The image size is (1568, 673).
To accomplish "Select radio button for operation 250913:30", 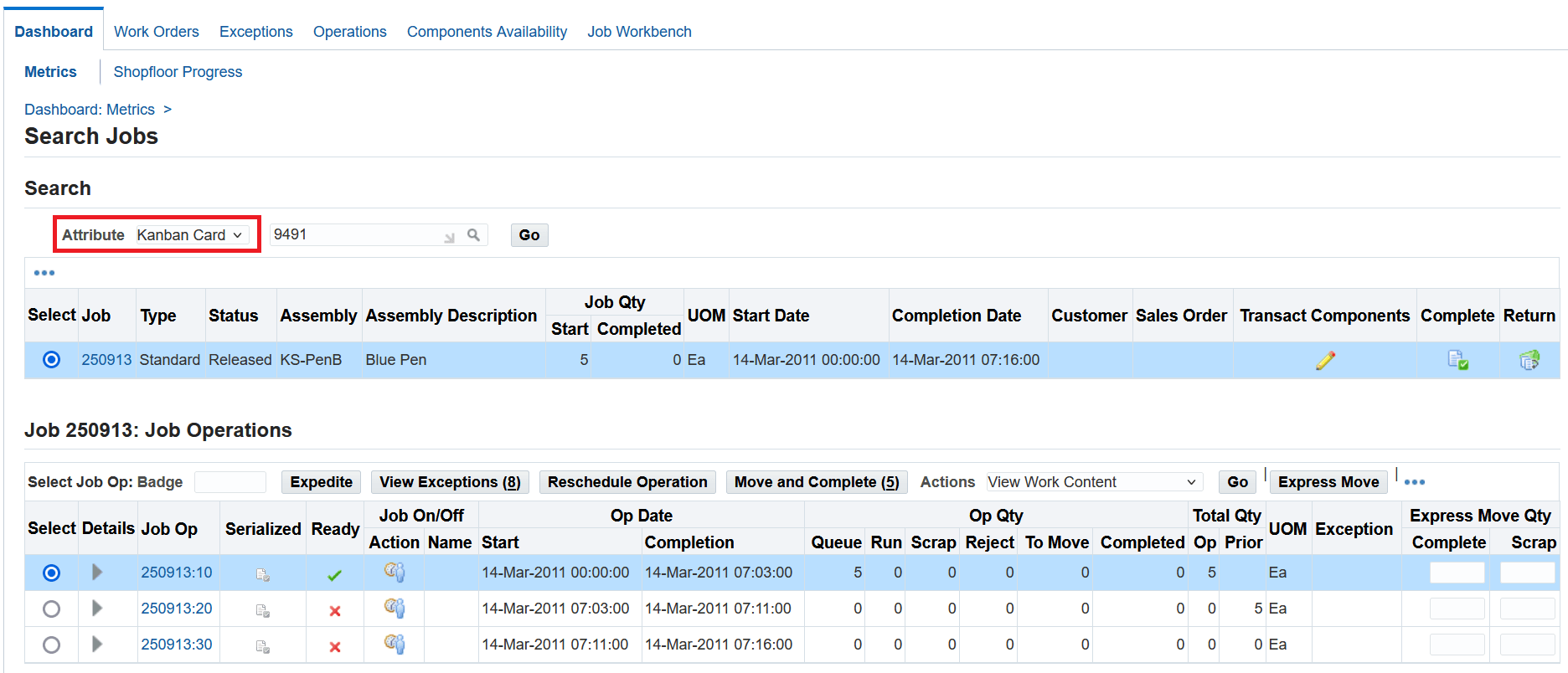I will [51, 645].
